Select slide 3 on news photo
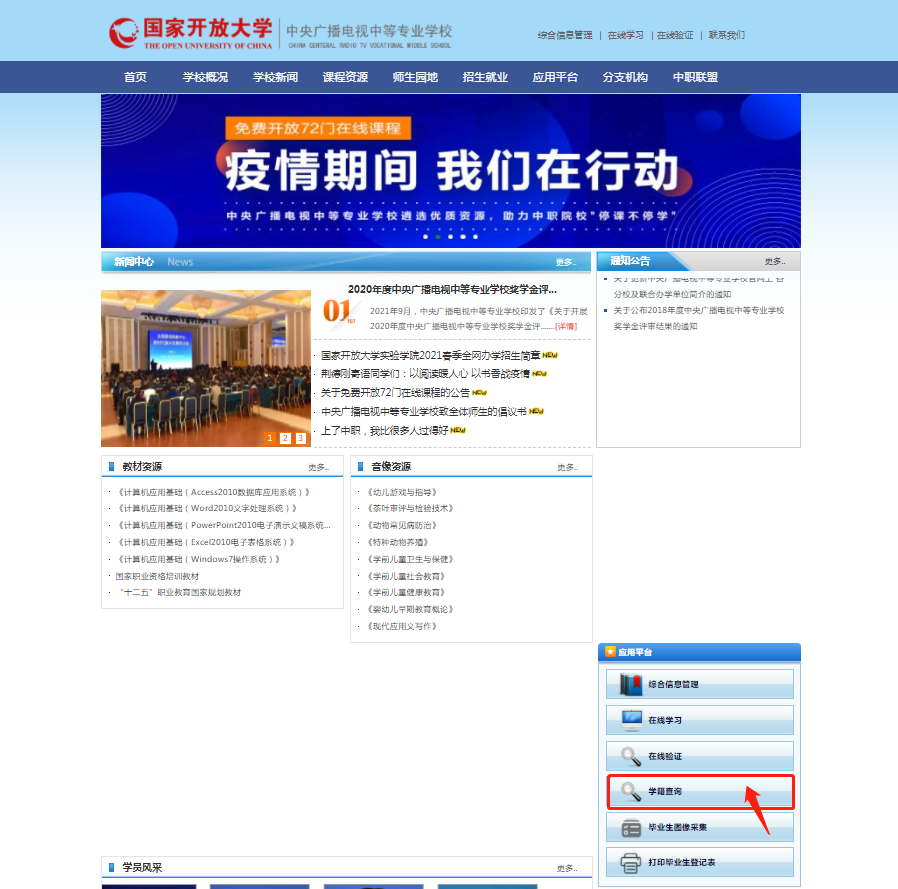The image size is (898, 889). (301, 438)
